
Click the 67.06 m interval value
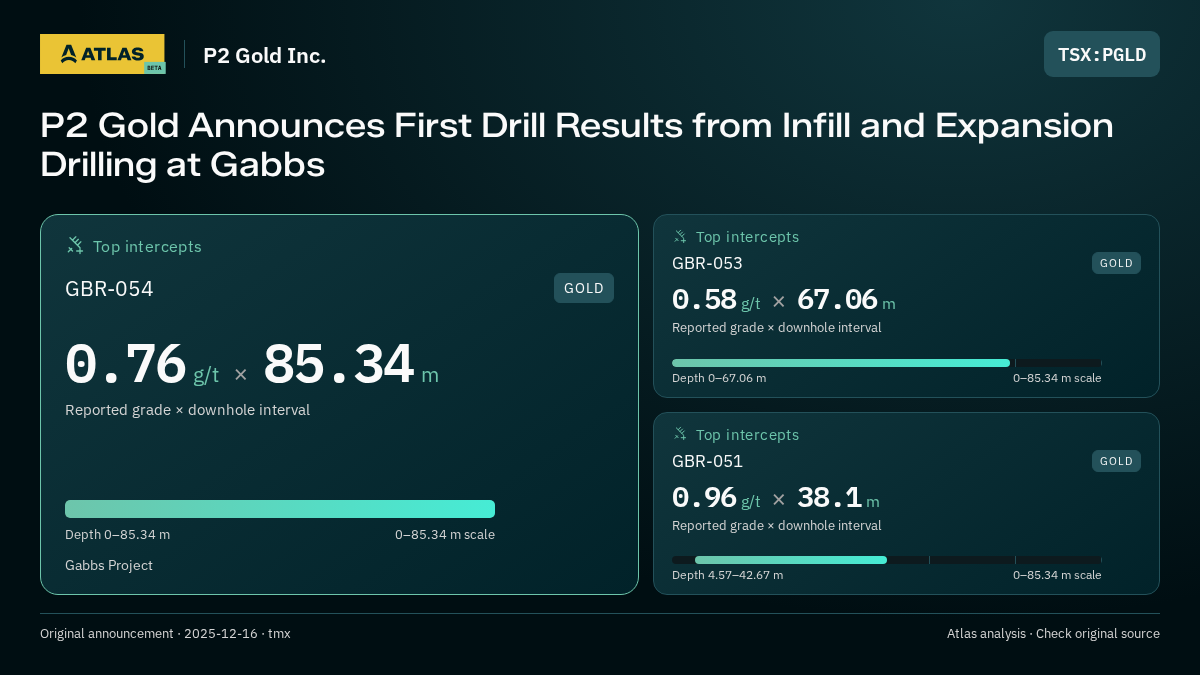pos(846,300)
